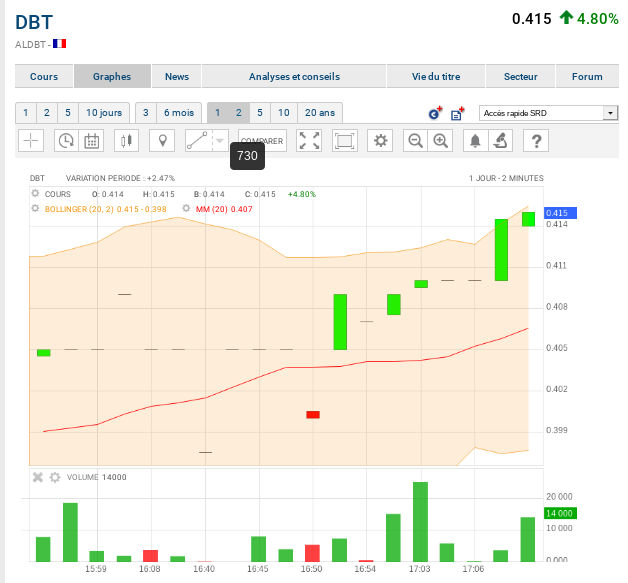Open the alert bell icon
628x583 pixels.
475,141
